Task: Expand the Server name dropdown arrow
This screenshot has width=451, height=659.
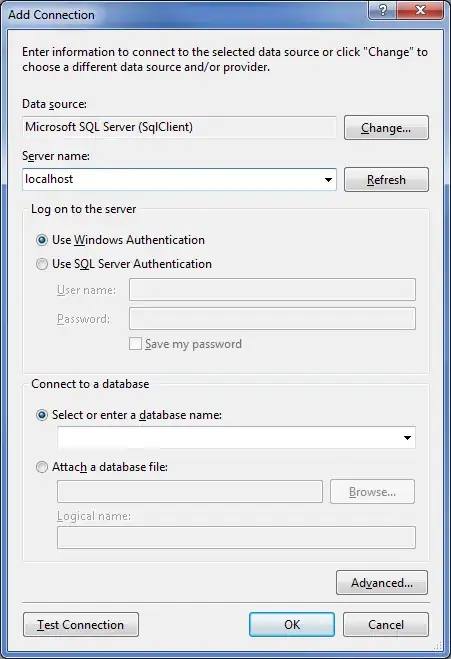Action: pyautogui.click(x=328, y=180)
